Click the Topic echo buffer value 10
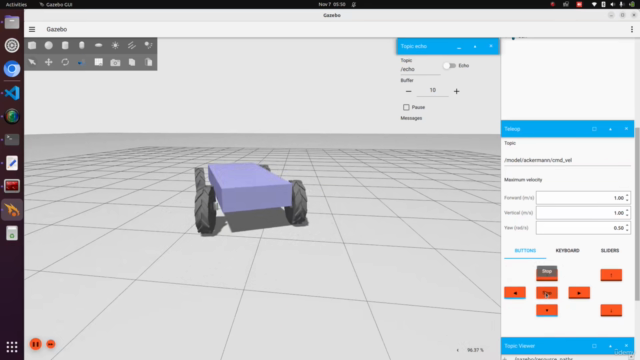 (432, 90)
